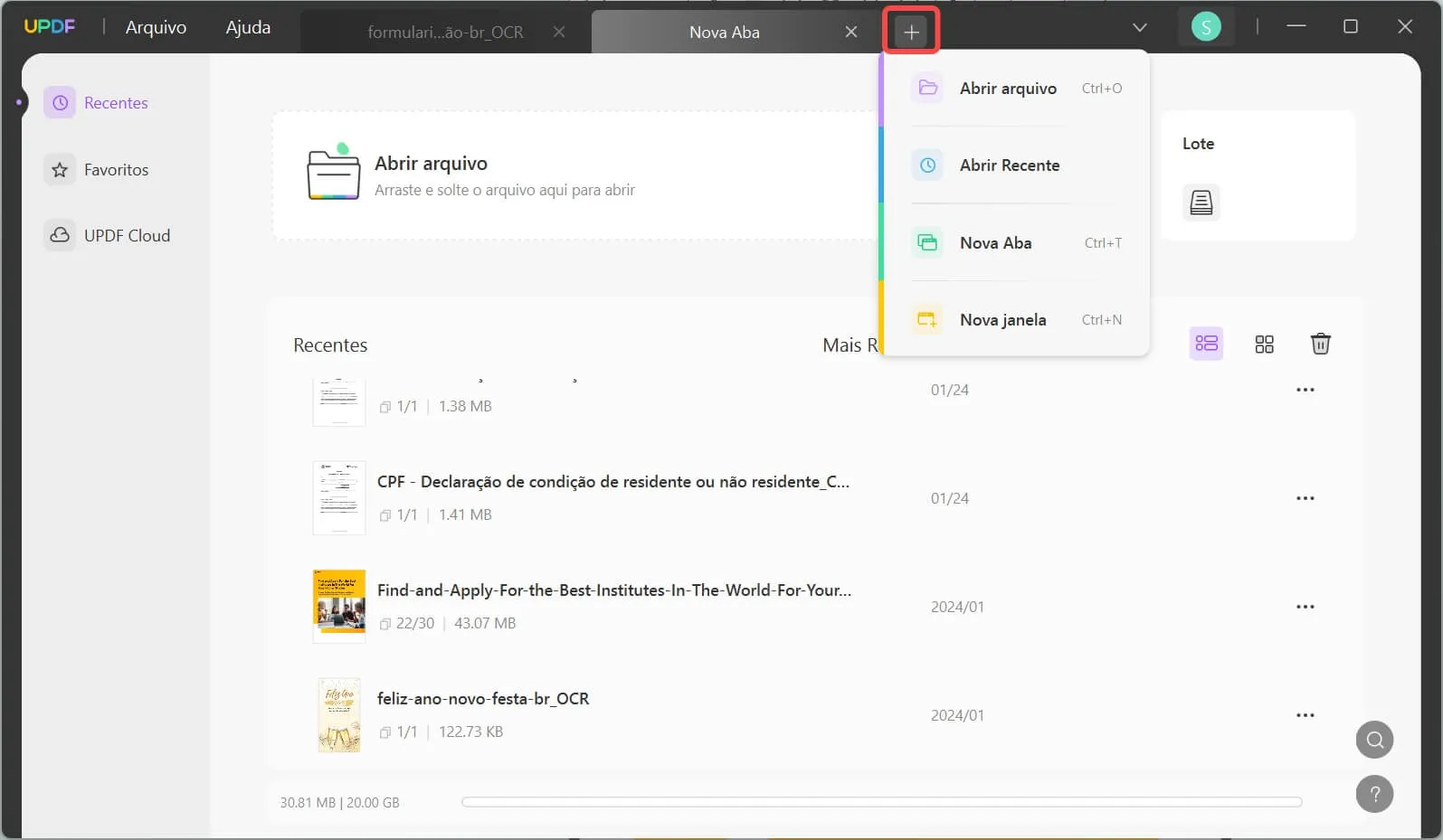Open more options for the CPF Declaração file

coord(1305,498)
